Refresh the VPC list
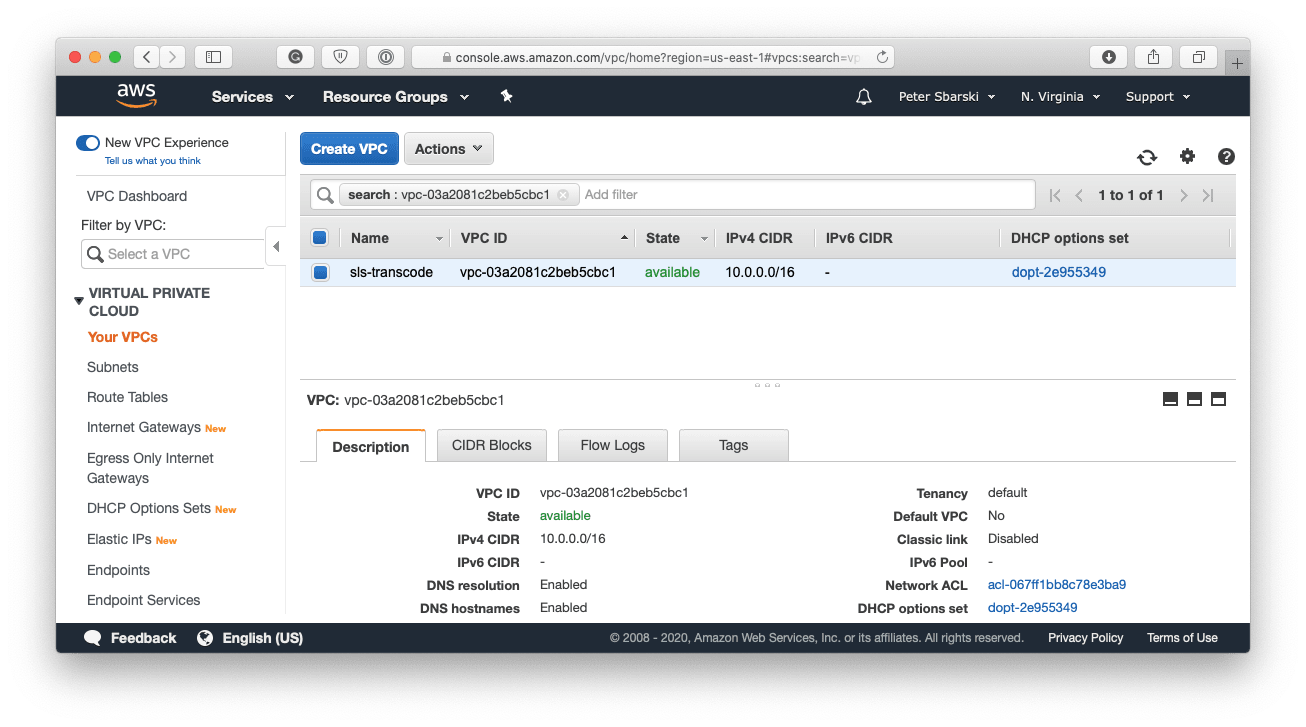Viewport: 1306px width, 727px height. click(1147, 157)
